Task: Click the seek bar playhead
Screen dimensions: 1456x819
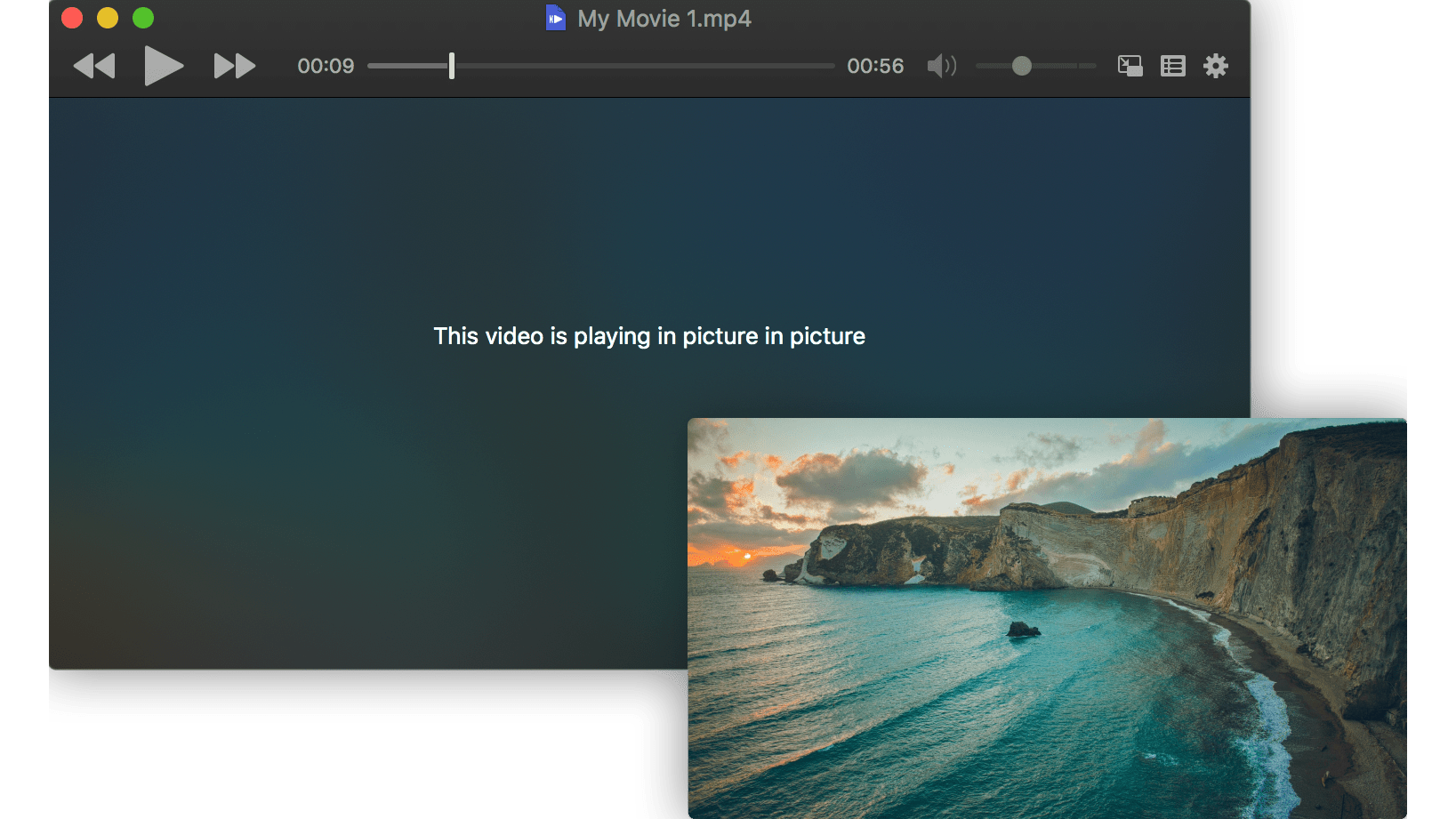Action: pyautogui.click(x=452, y=66)
